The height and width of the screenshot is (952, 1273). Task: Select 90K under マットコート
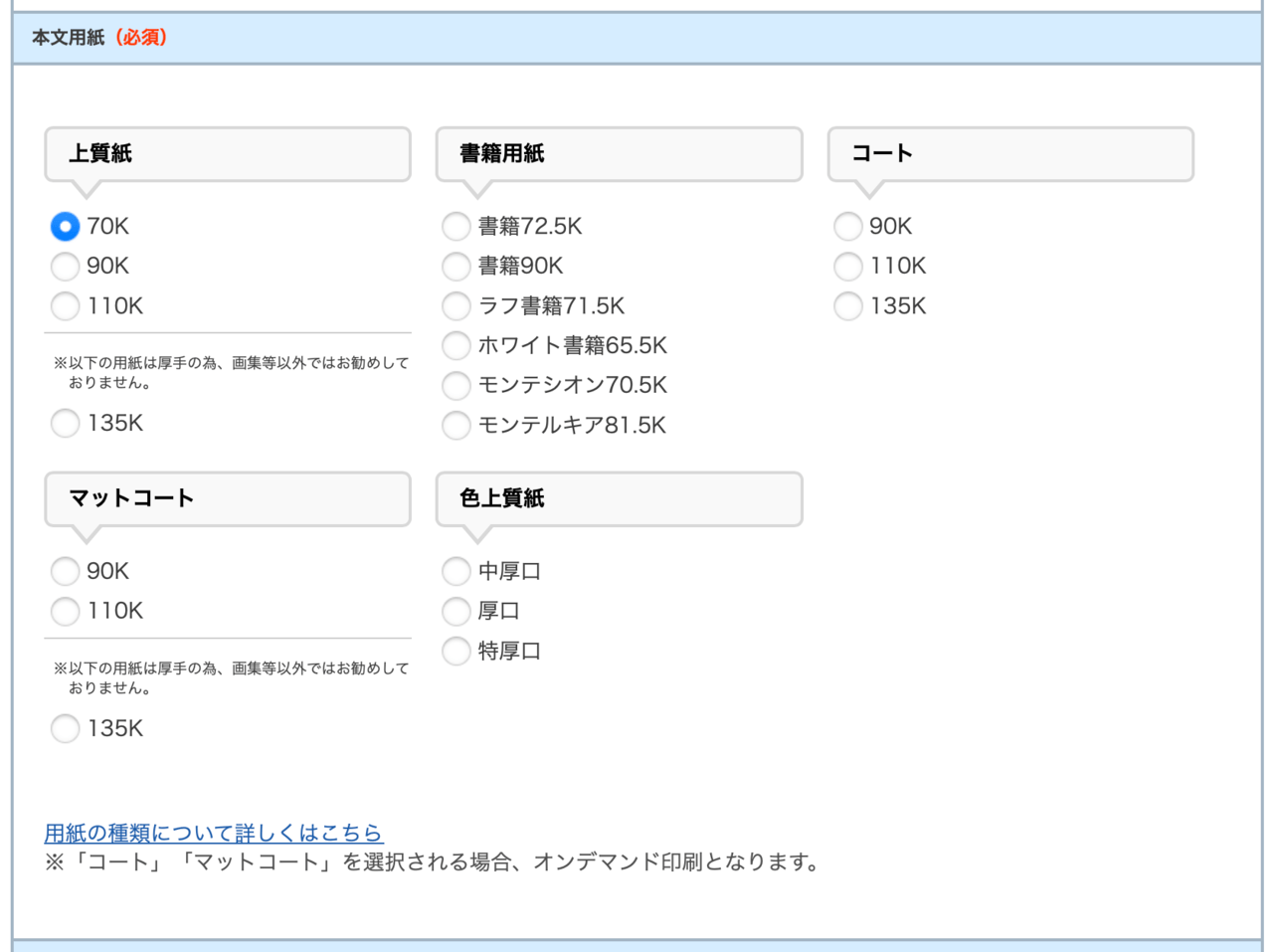(x=65, y=571)
